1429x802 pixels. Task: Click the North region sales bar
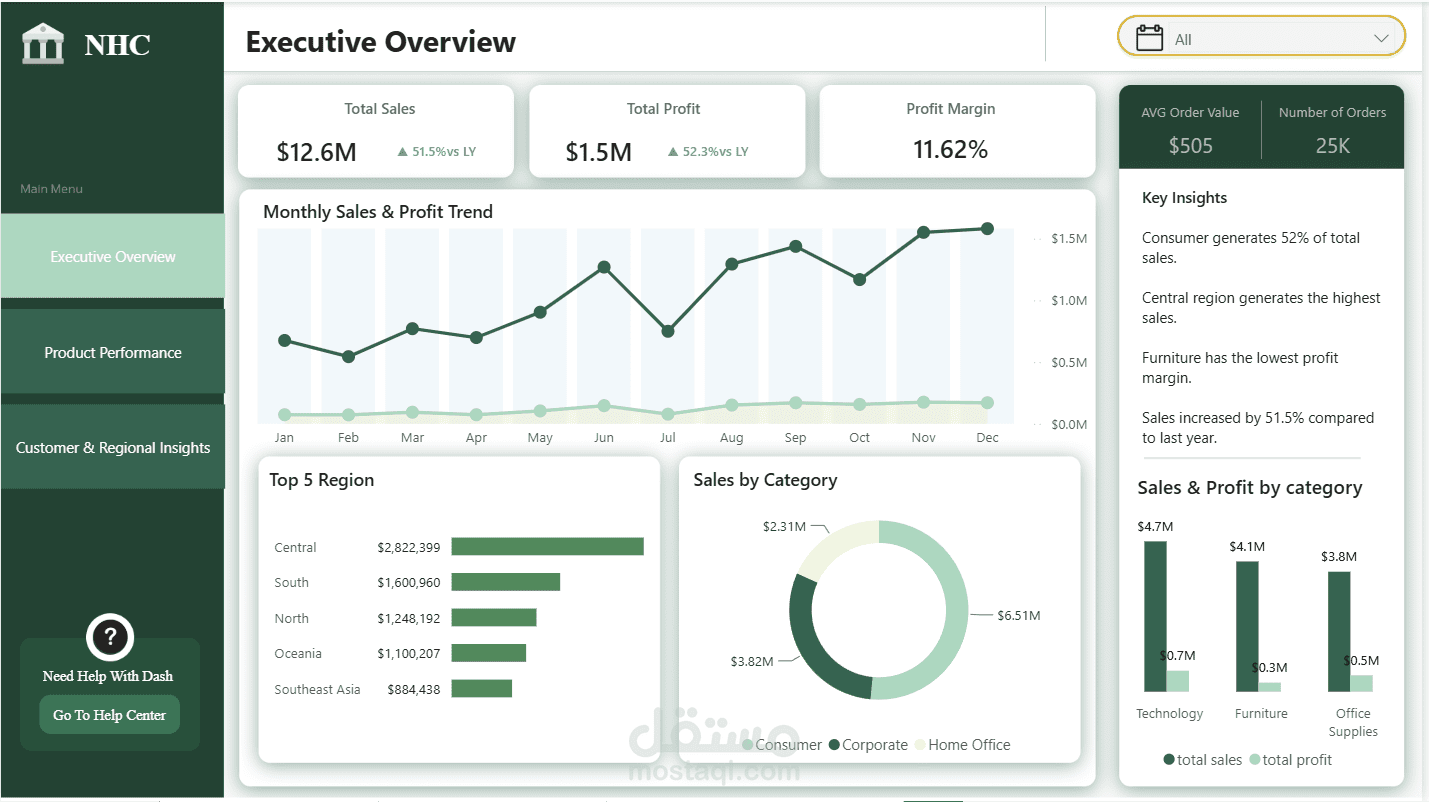click(494, 617)
